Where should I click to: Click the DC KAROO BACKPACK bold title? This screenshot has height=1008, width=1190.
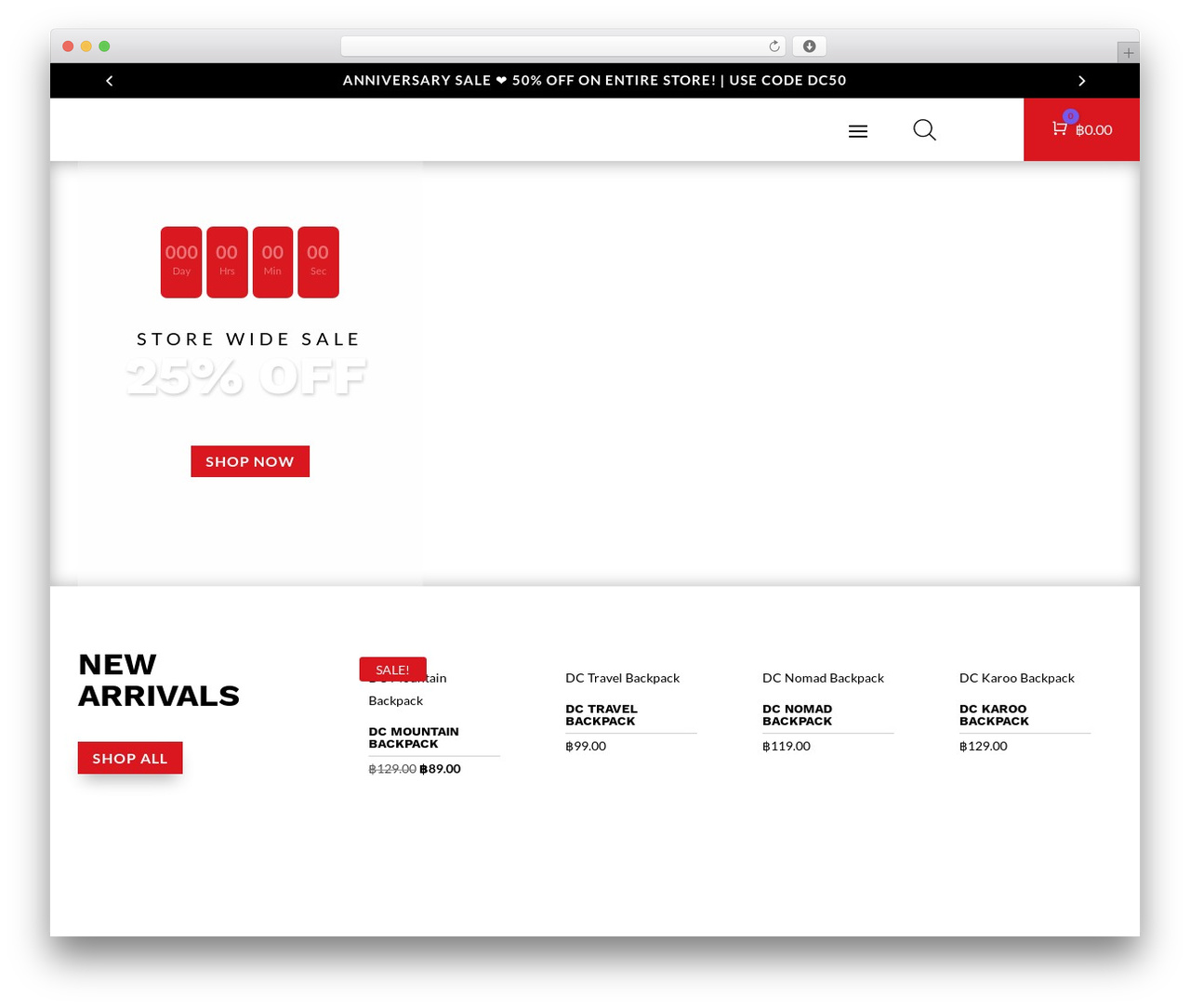pos(995,715)
